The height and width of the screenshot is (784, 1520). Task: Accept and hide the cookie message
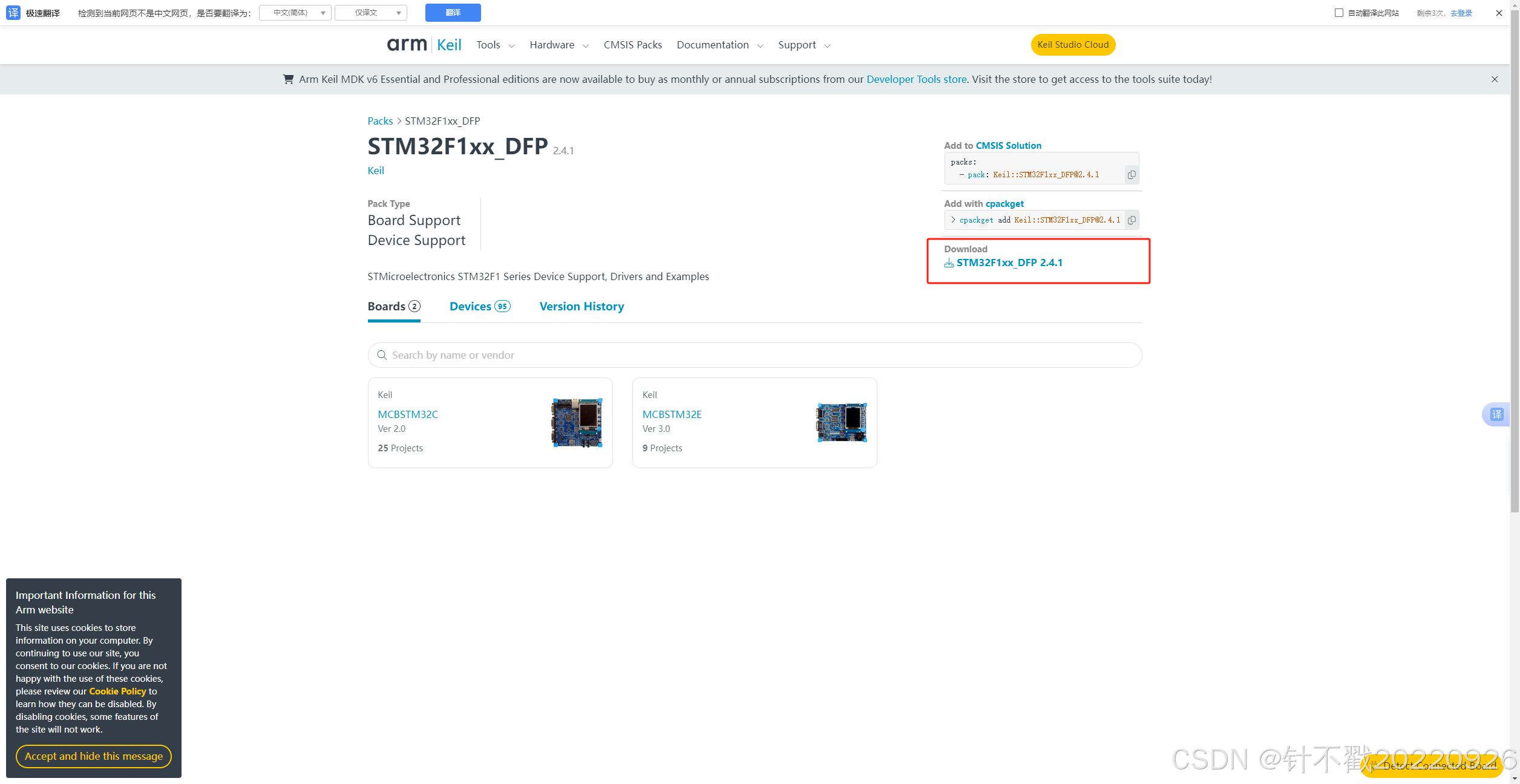point(94,756)
